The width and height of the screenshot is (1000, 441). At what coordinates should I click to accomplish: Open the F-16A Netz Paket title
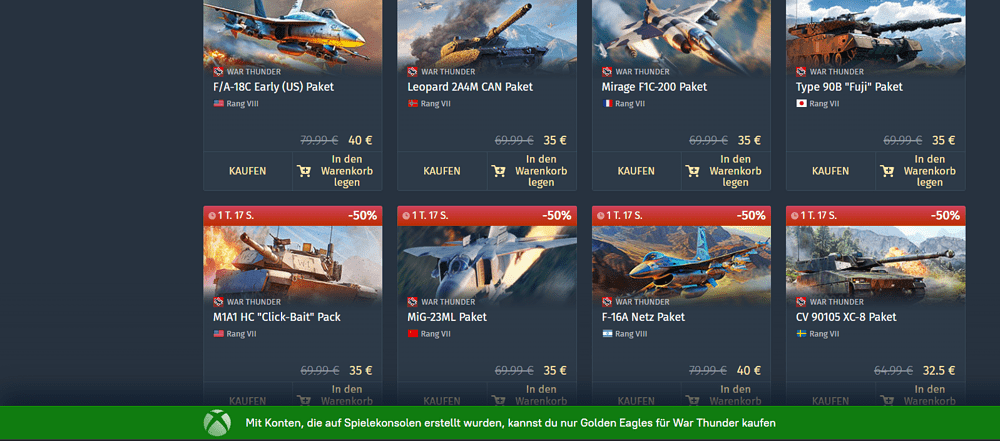(643, 317)
